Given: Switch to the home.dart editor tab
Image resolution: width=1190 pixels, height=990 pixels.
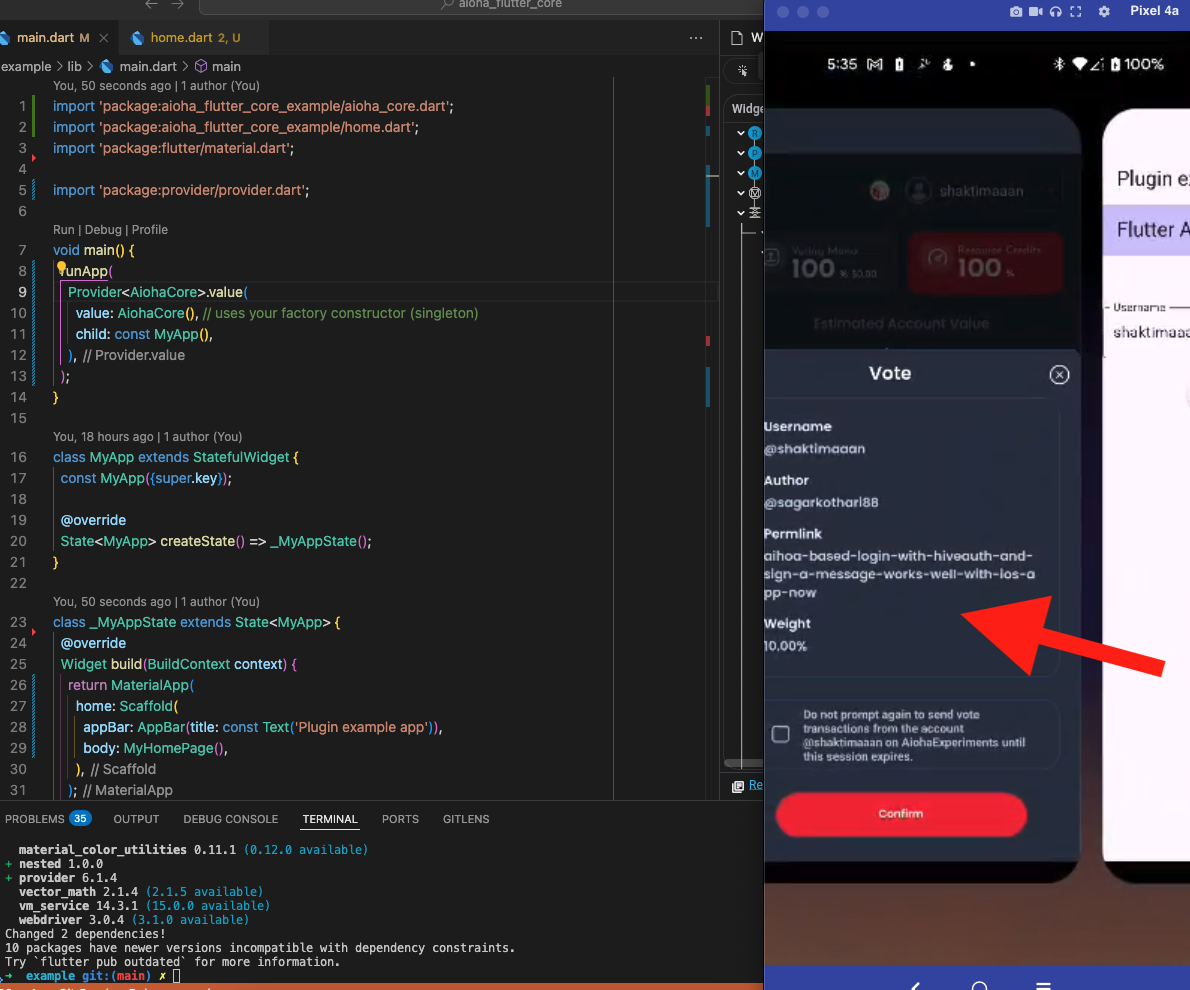Looking at the screenshot, I should pos(195,37).
